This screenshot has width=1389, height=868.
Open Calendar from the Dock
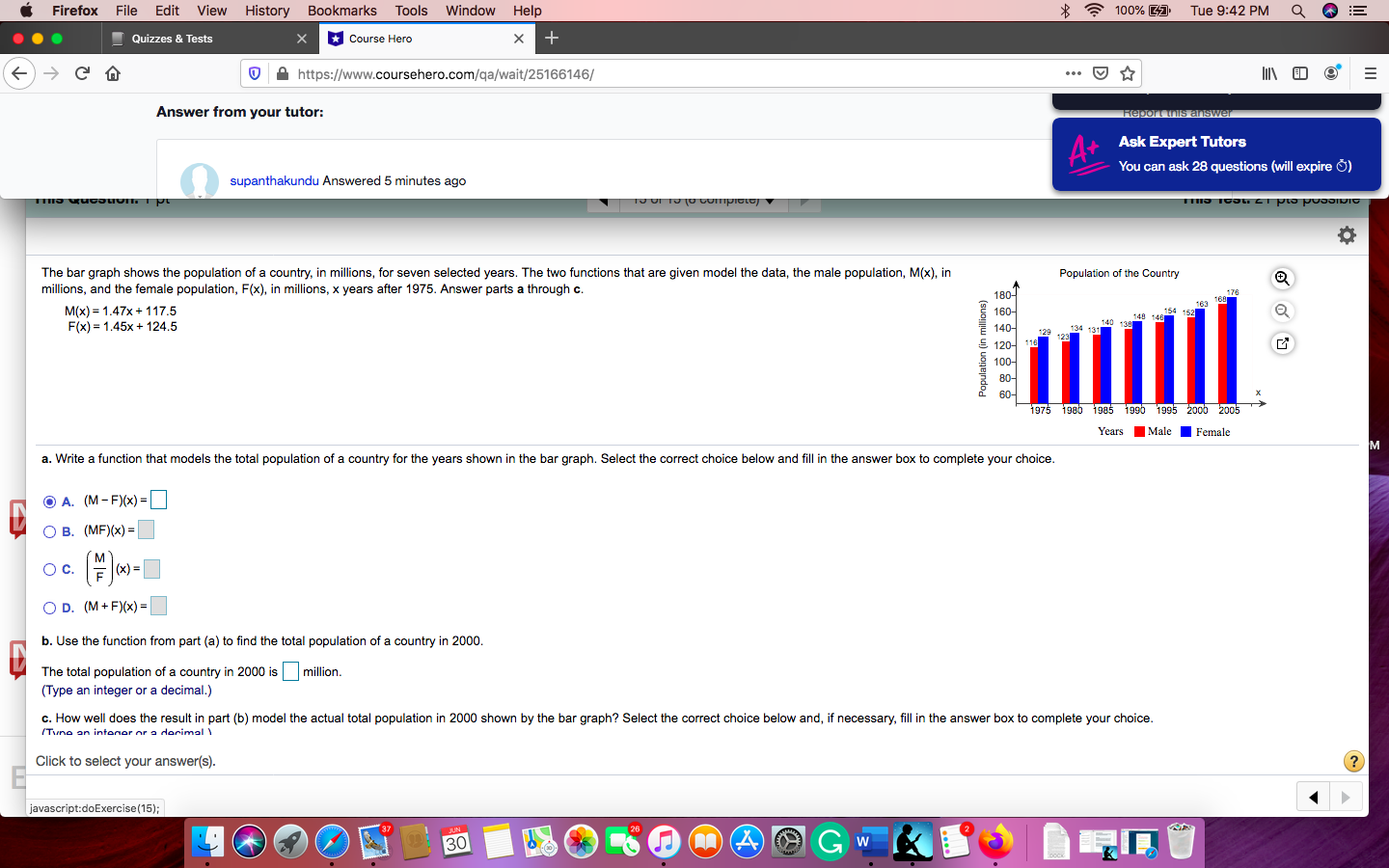456,841
